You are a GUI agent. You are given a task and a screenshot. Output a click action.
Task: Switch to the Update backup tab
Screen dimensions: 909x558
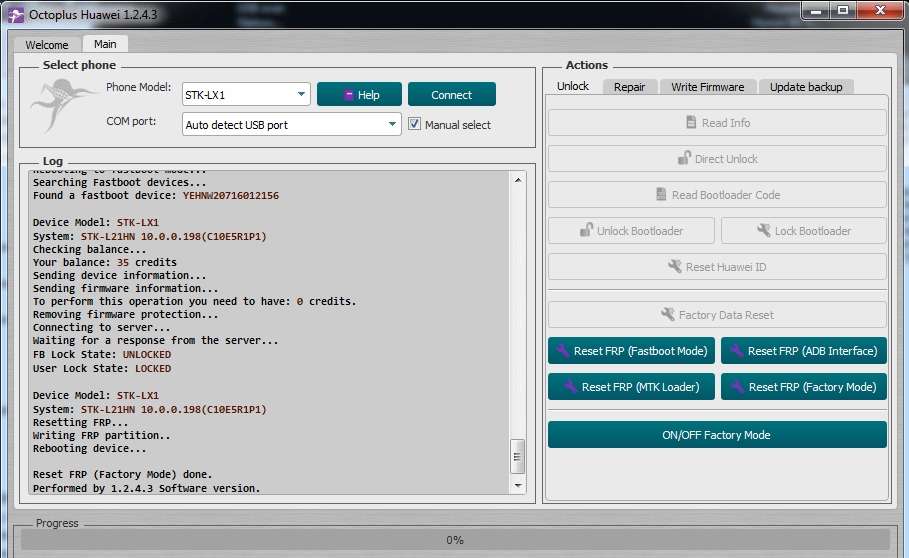(x=806, y=87)
